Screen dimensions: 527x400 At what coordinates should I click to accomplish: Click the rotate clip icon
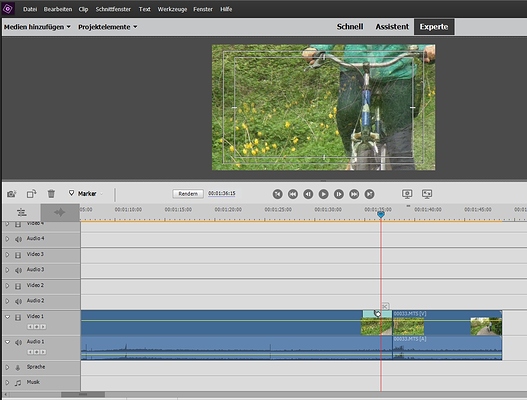pyautogui.click(x=31, y=194)
